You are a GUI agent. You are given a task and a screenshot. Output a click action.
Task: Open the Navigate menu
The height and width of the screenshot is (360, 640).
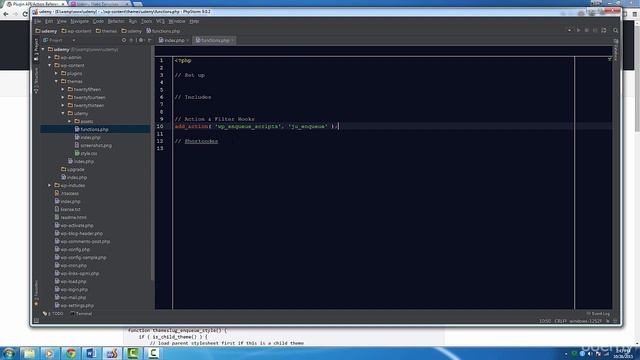pyautogui.click(x=79, y=21)
